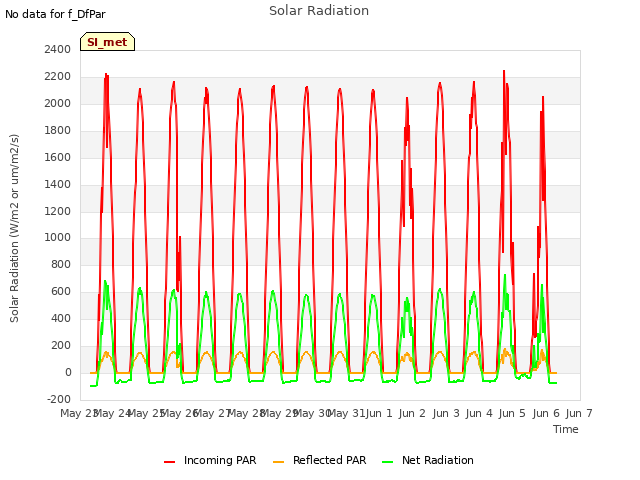Click the May 31 x-axis tick label
This screenshot has height=480, width=640.
346,413
